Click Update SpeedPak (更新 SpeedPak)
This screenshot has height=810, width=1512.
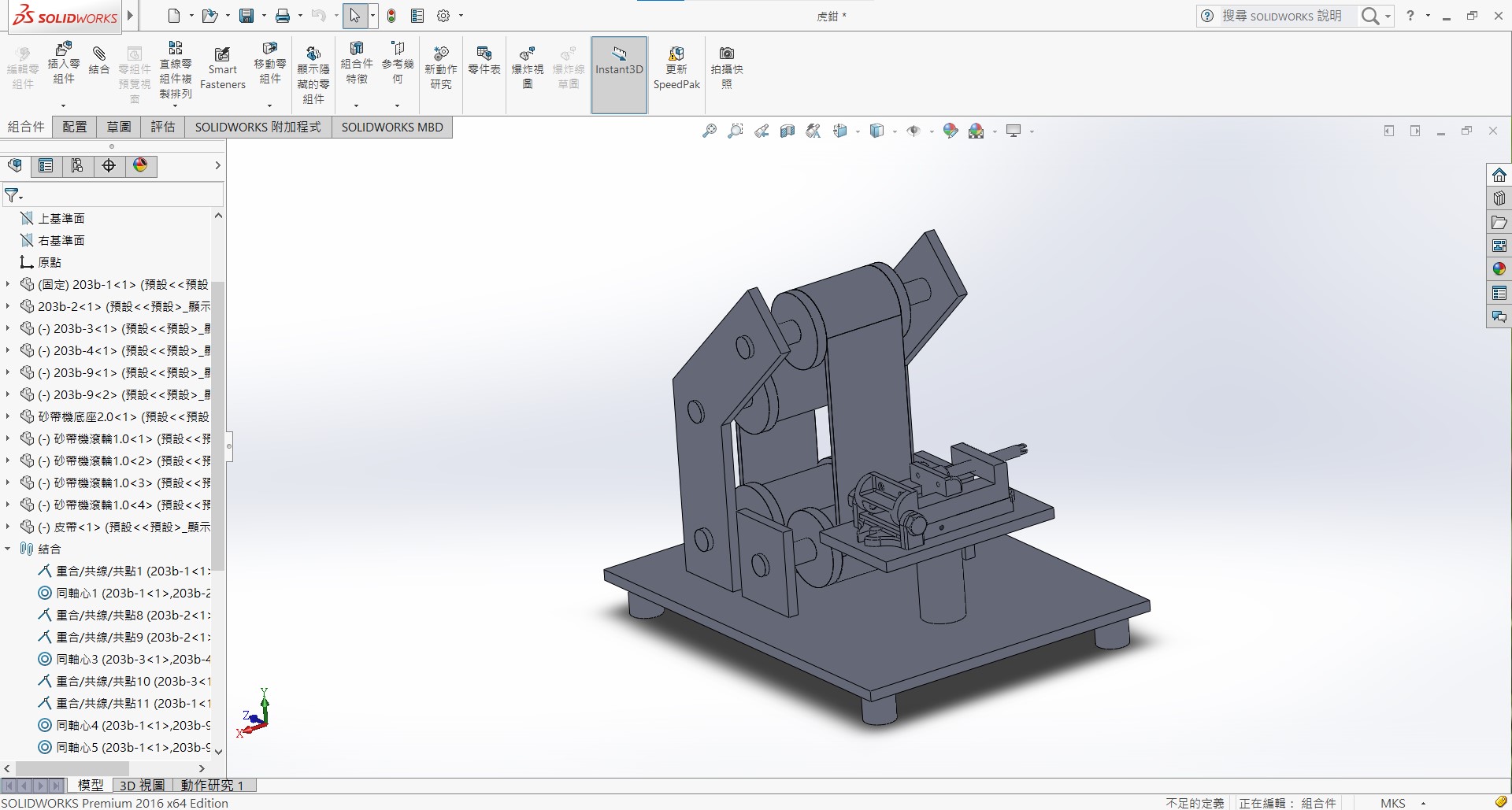click(x=676, y=68)
